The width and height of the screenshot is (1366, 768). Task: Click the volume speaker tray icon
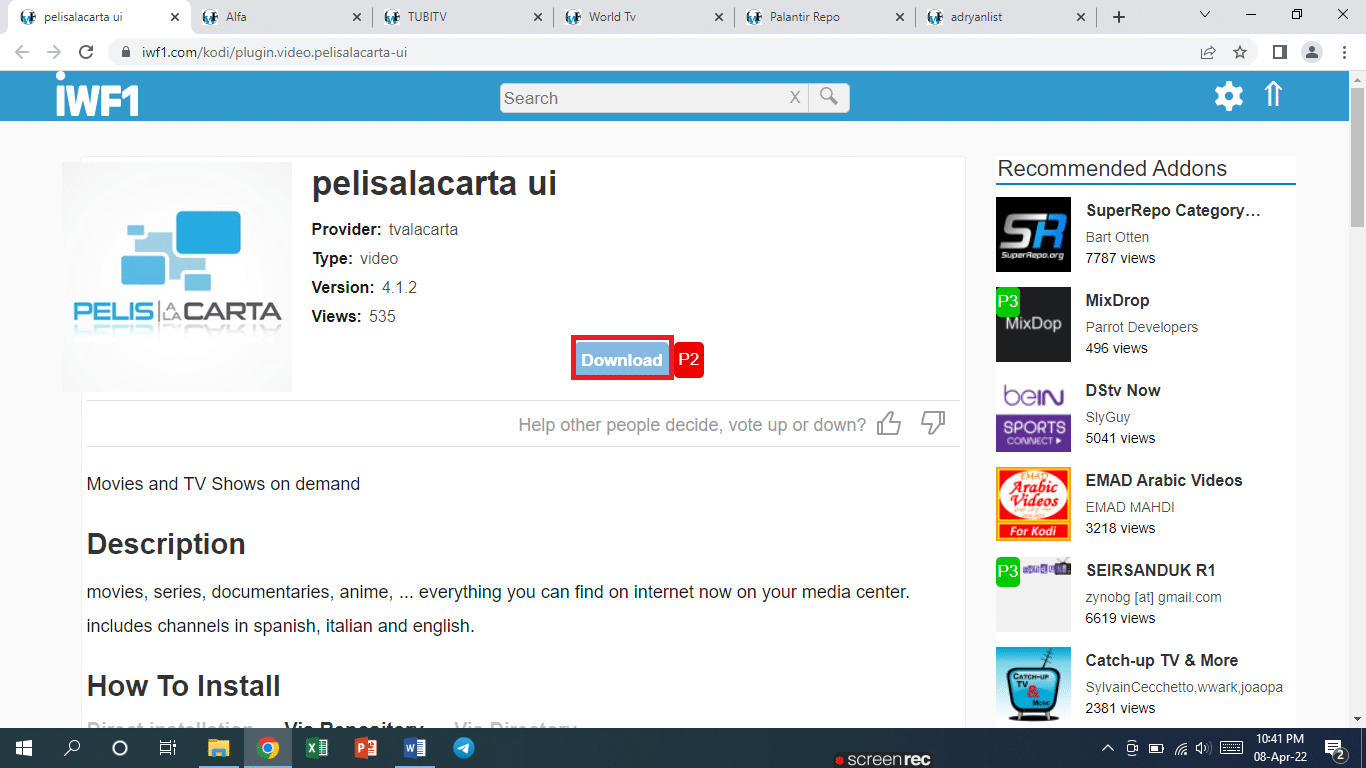[x=1202, y=748]
